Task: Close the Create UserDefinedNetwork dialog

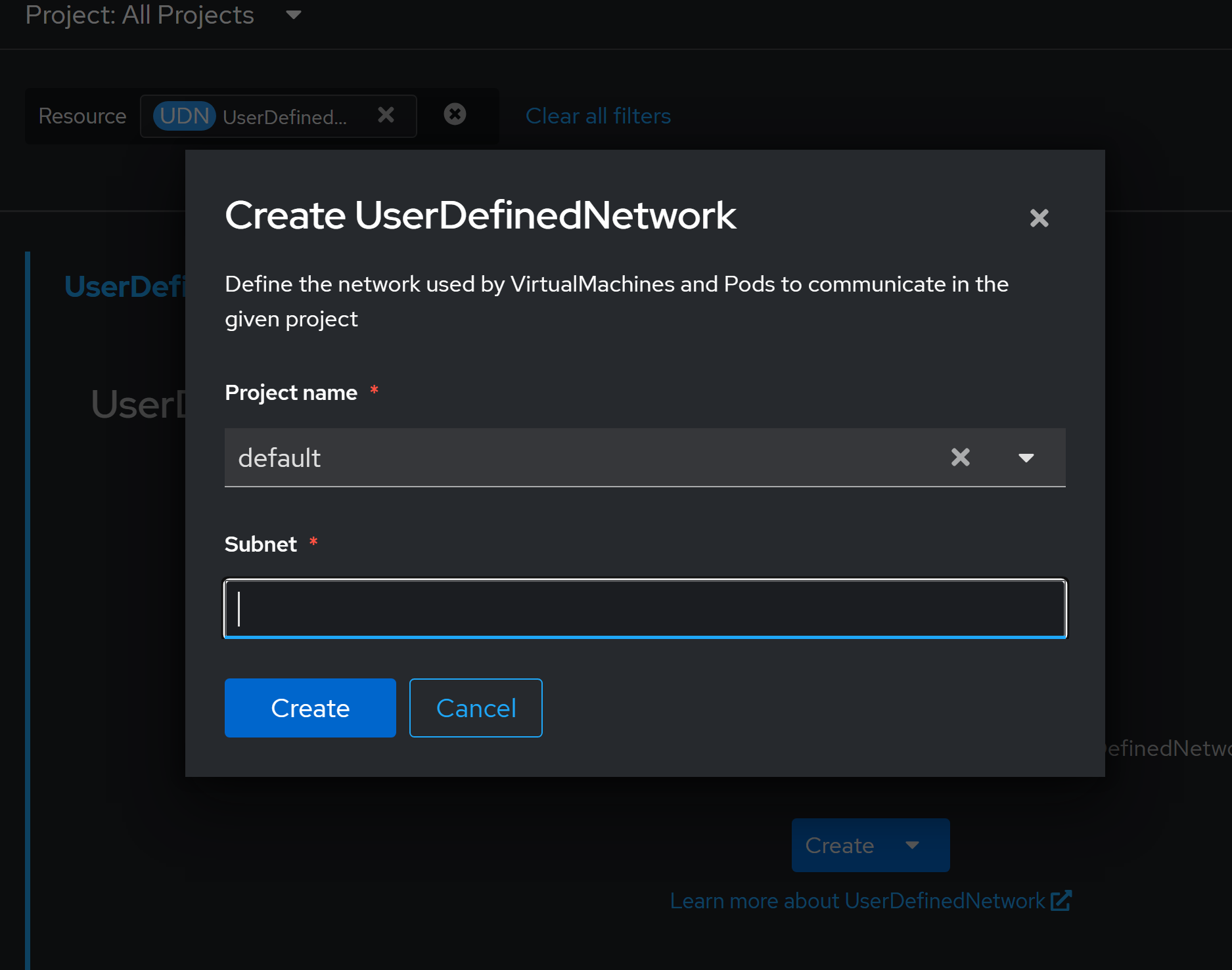Action: [1039, 218]
